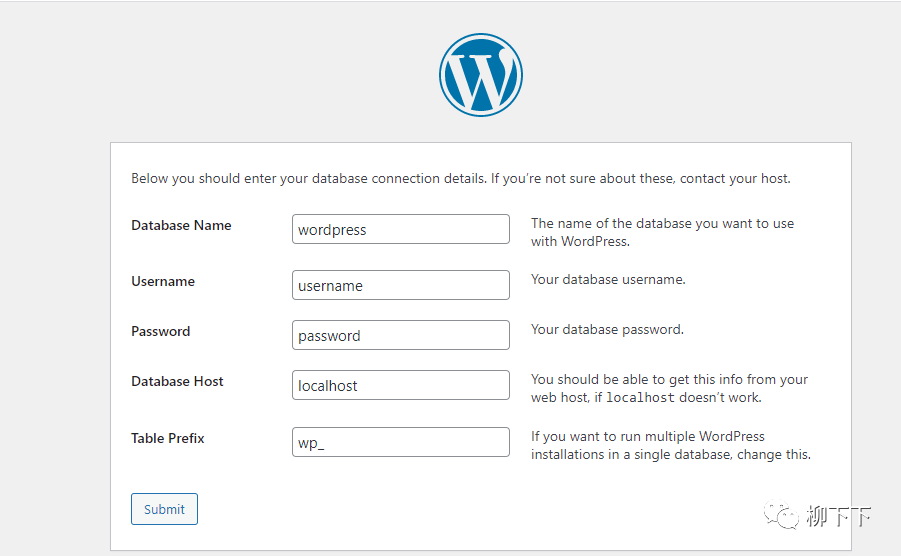
Task: Focus the Table Prefix input with wp_
Action: click(400, 442)
